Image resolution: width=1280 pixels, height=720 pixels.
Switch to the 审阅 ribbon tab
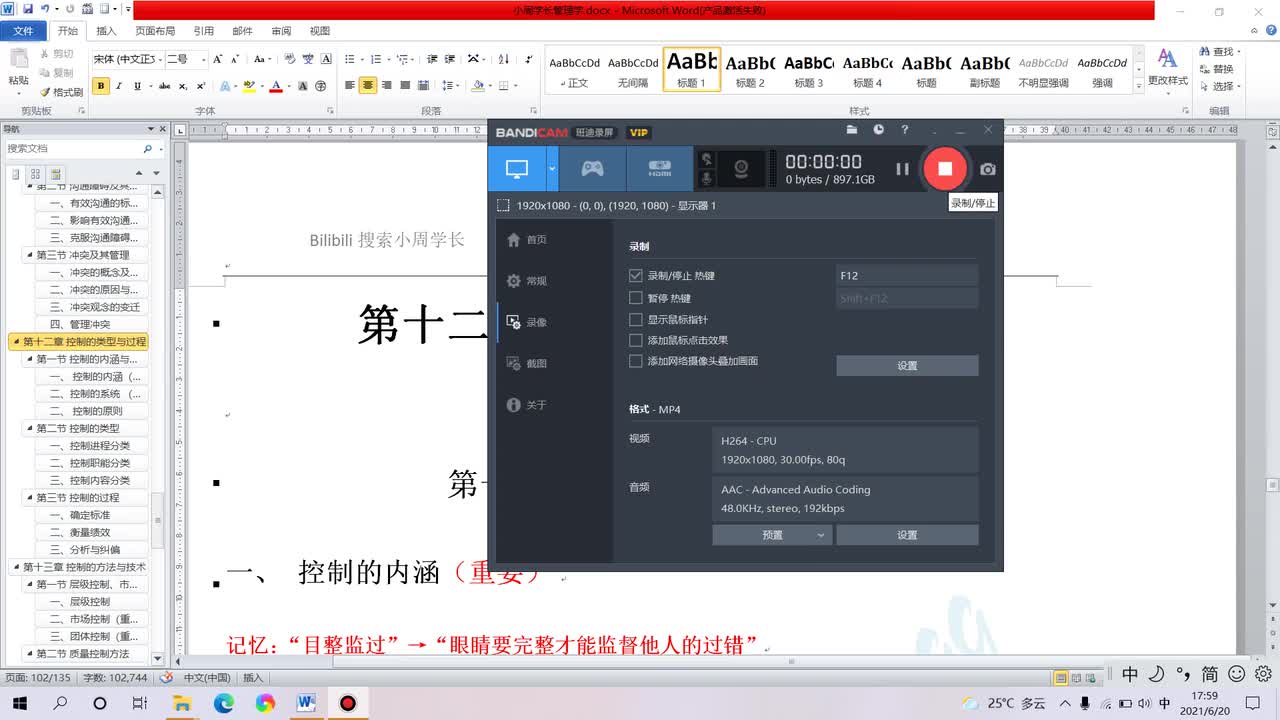[x=282, y=31]
